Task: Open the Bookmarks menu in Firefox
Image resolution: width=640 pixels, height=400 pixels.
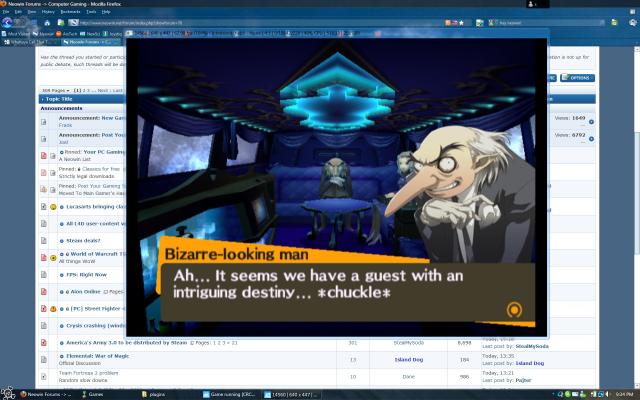Action: (x=70, y=12)
